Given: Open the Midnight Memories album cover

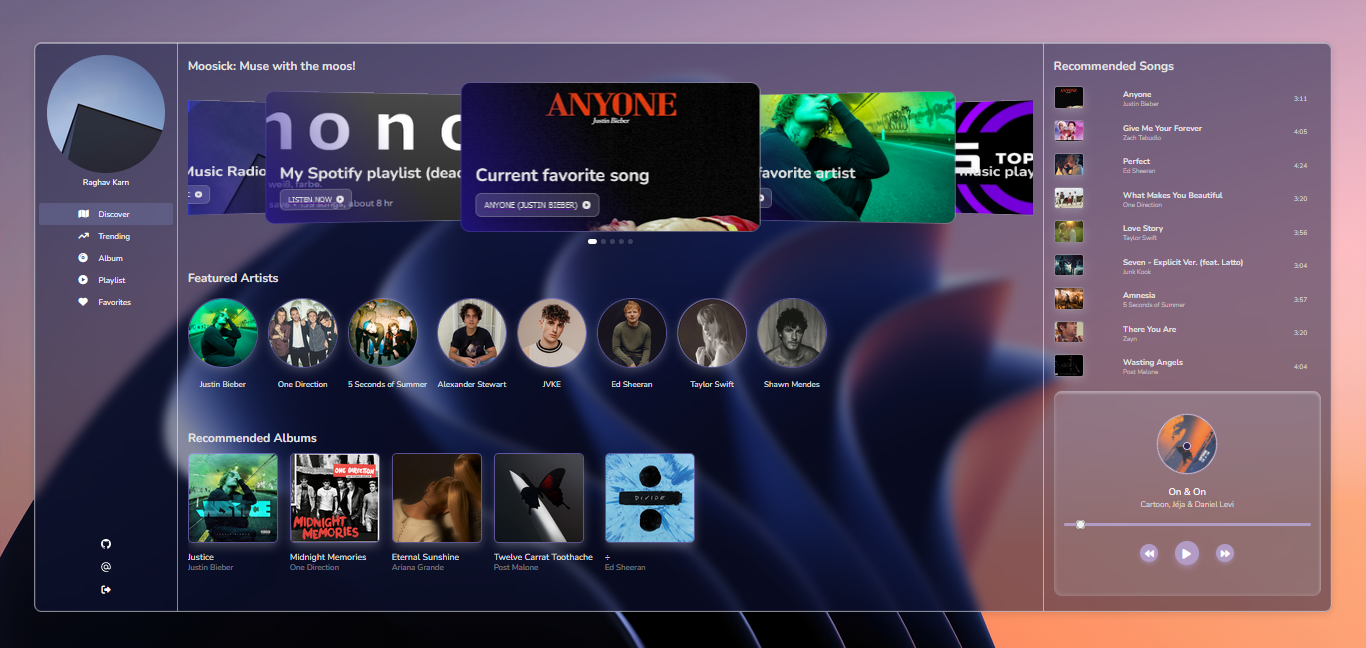Looking at the screenshot, I should [x=335, y=498].
